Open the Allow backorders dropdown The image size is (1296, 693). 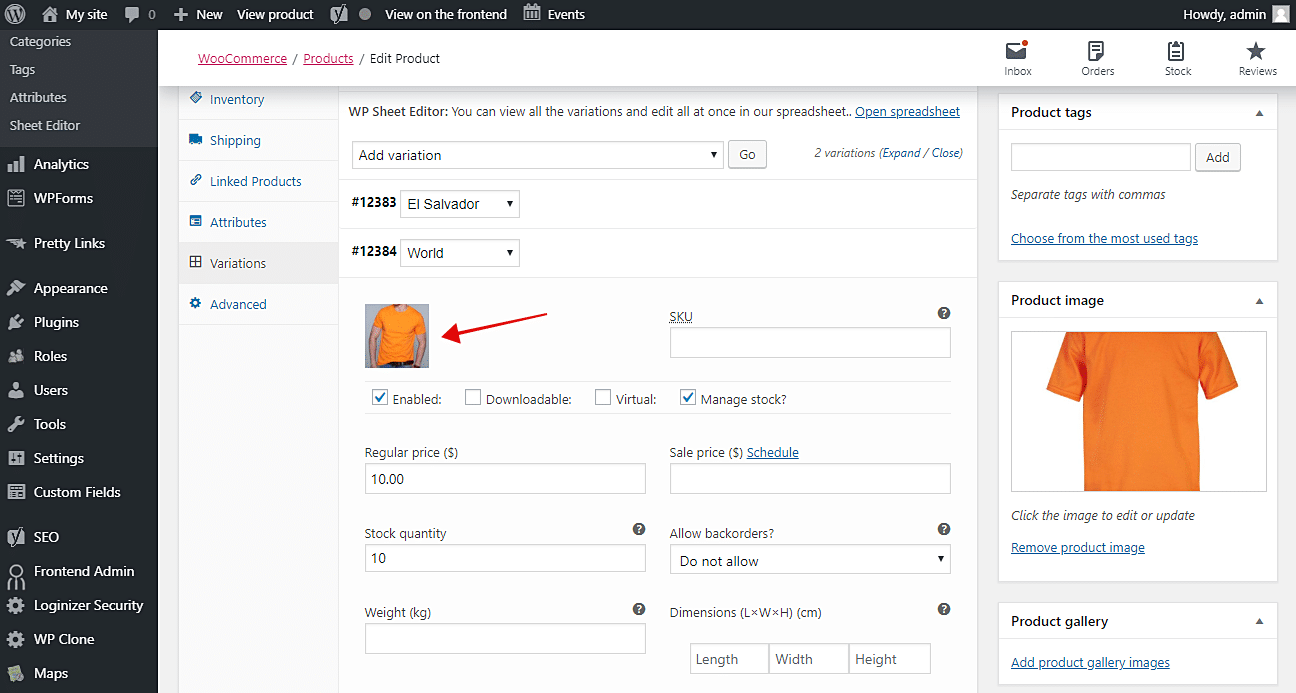[x=810, y=560]
